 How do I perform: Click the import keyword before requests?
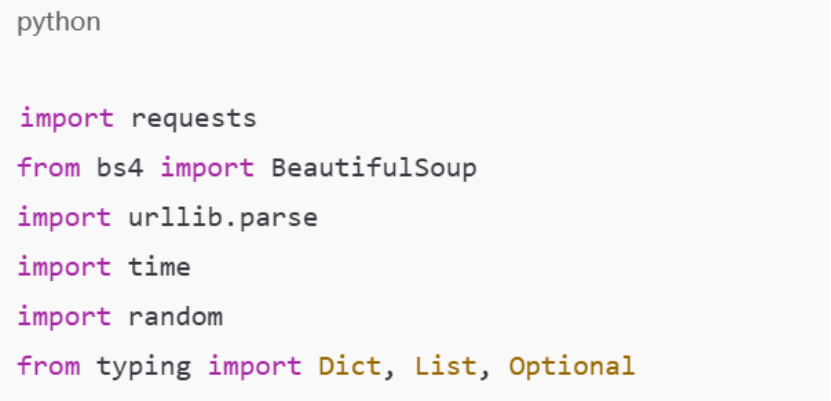65,118
